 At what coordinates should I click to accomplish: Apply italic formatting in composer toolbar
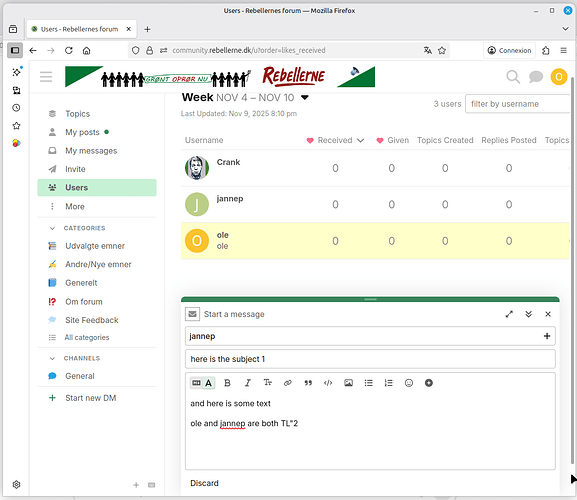click(248, 383)
